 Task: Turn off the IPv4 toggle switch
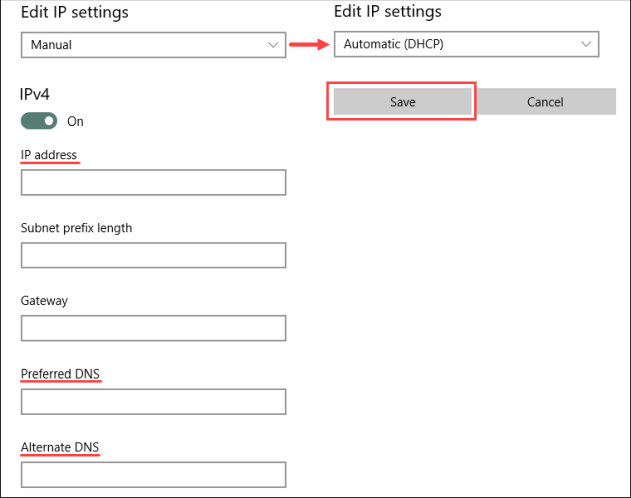point(39,121)
